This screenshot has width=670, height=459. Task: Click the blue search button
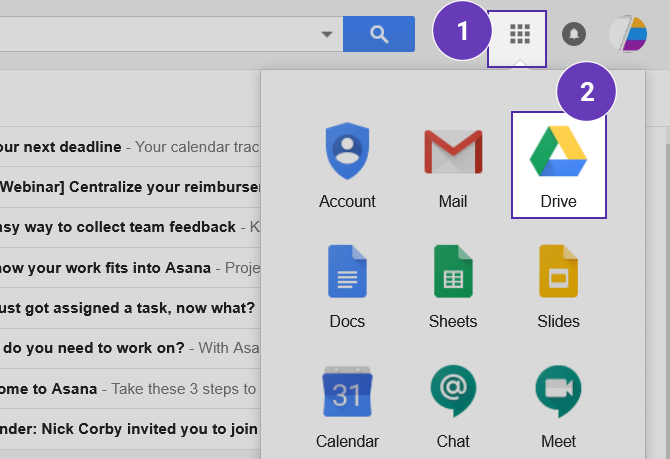click(379, 34)
